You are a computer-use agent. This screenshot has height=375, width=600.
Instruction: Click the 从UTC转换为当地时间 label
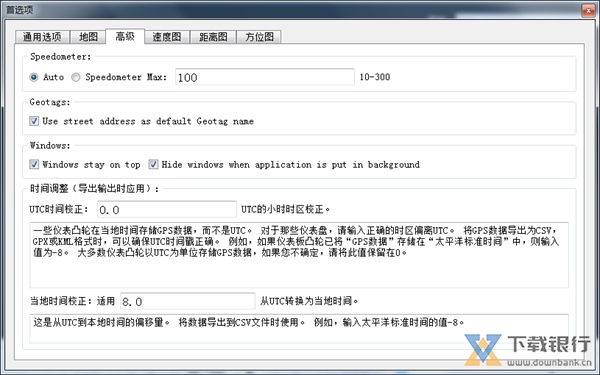(309, 301)
